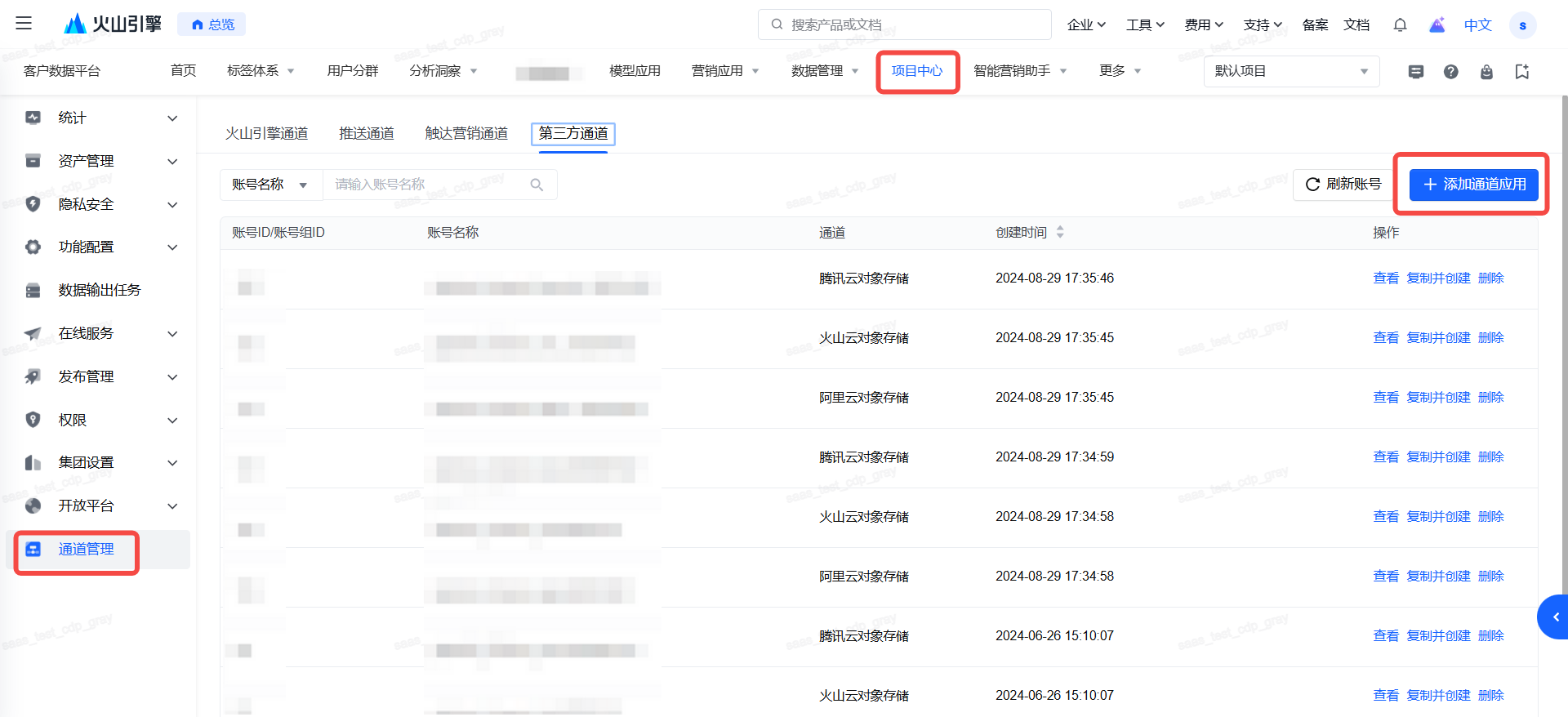Image resolution: width=1568 pixels, height=717 pixels.
Task: Switch to the 火山引擎通道 tab
Action: click(267, 133)
